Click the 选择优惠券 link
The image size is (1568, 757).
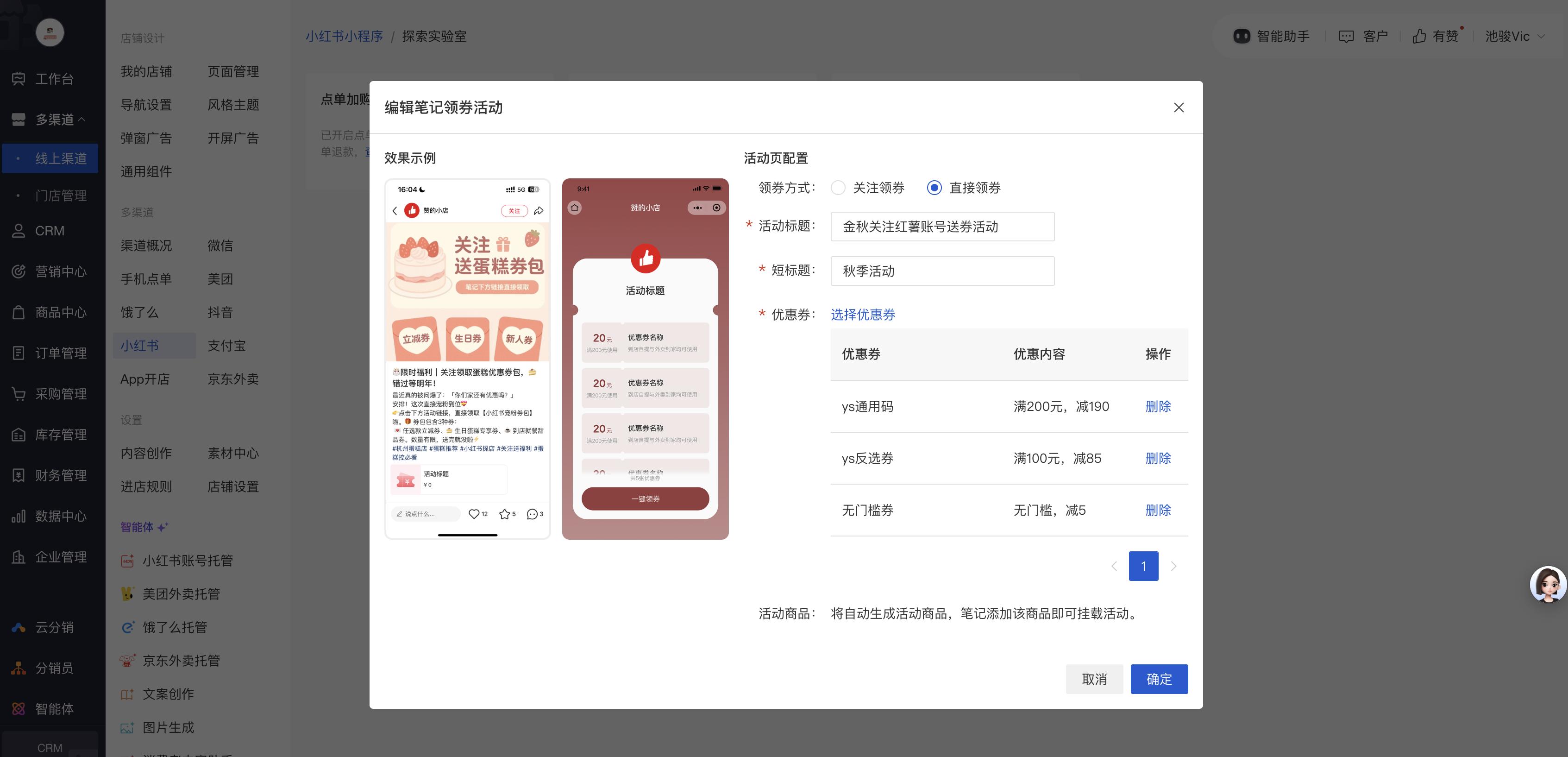coord(863,315)
